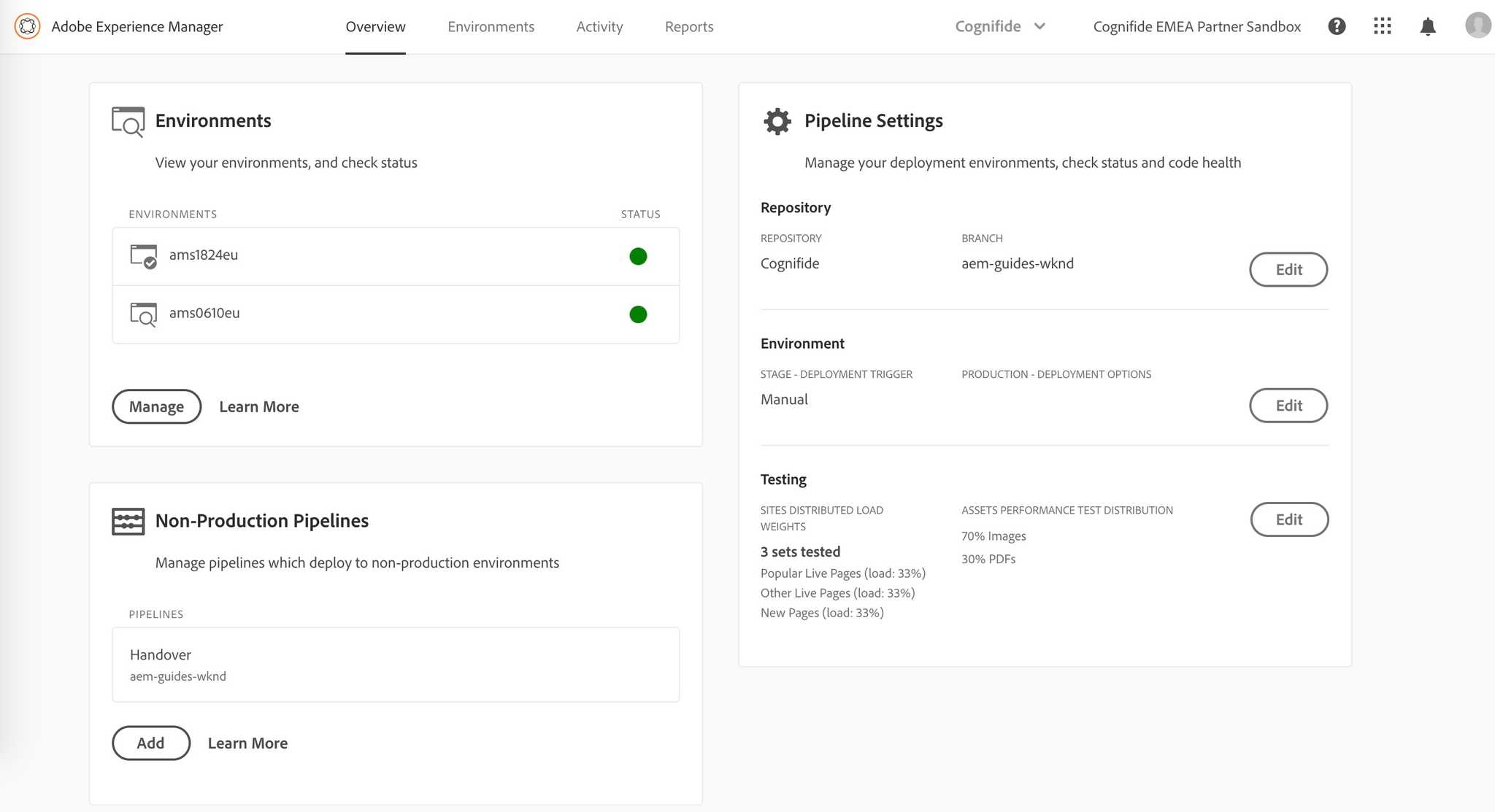This screenshot has width=1495, height=812.
Task: Click the '30% PDFs' value
Action: click(x=988, y=559)
